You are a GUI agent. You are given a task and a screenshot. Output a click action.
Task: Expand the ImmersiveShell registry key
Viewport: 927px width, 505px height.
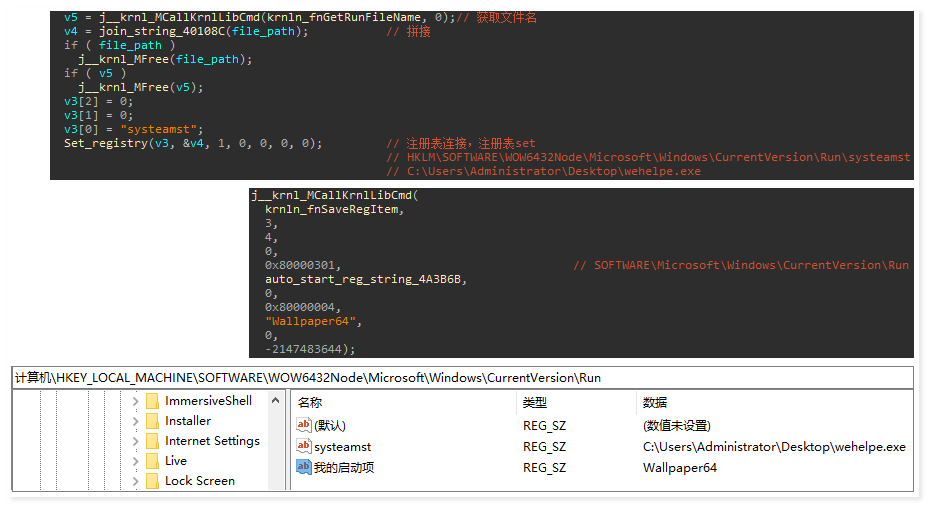coord(135,401)
